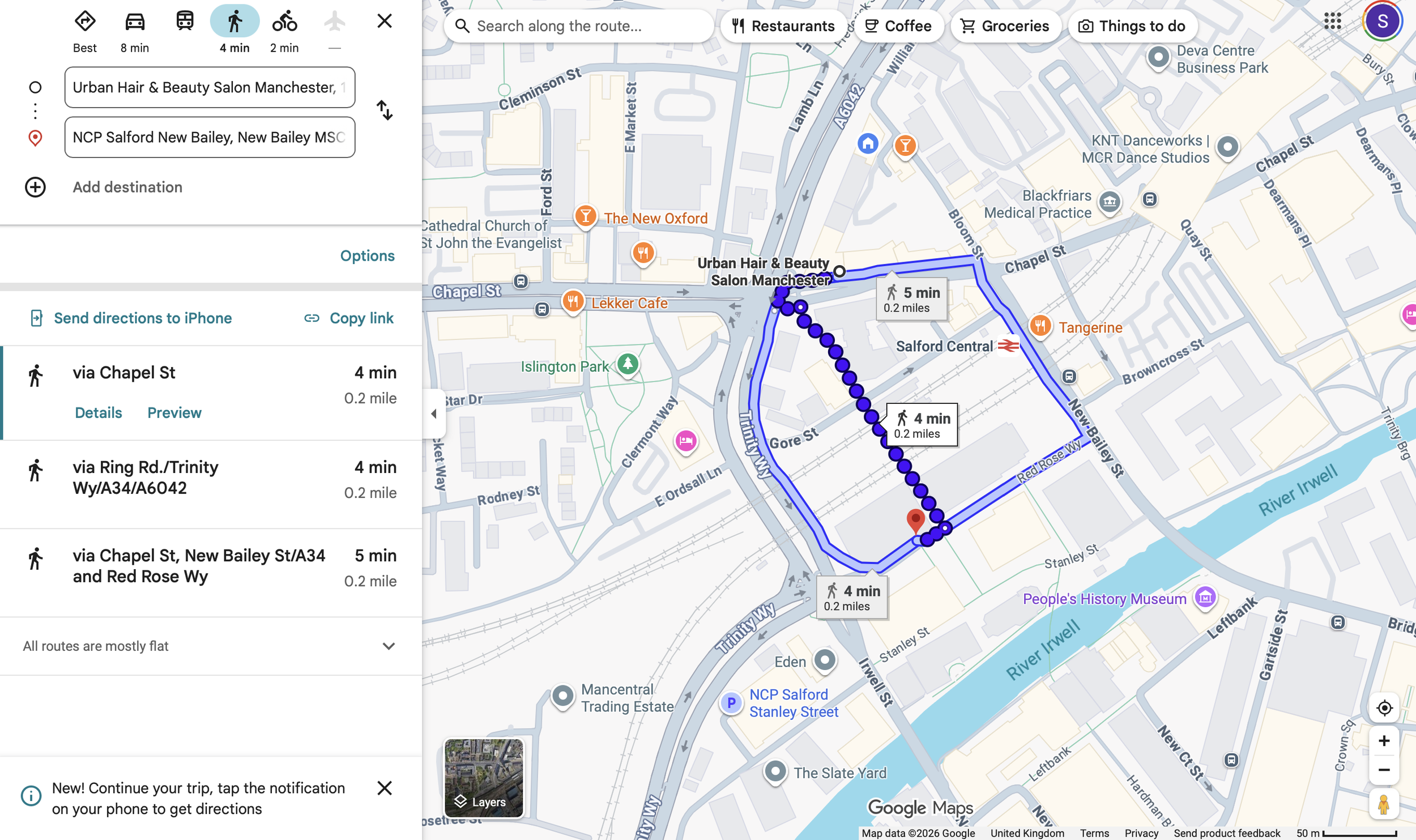Image resolution: width=1416 pixels, height=840 pixels.
Task: Open Deva Centre Business Park marker
Action: click(x=1158, y=57)
